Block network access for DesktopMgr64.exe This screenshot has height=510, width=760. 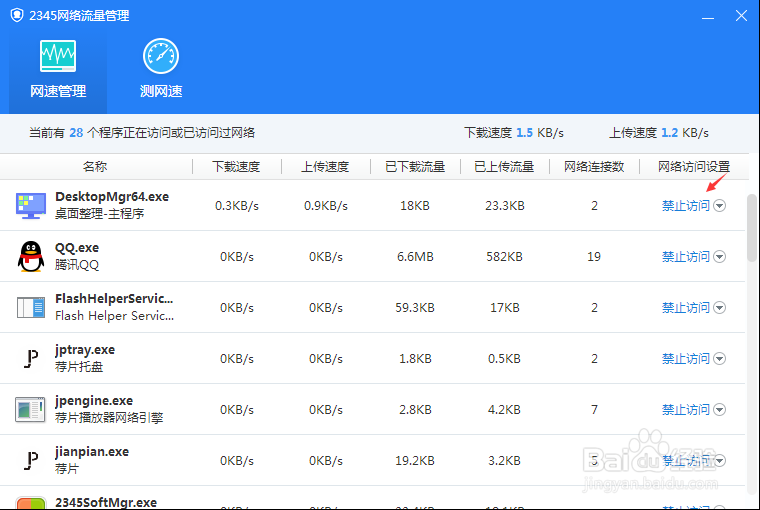(x=686, y=206)
